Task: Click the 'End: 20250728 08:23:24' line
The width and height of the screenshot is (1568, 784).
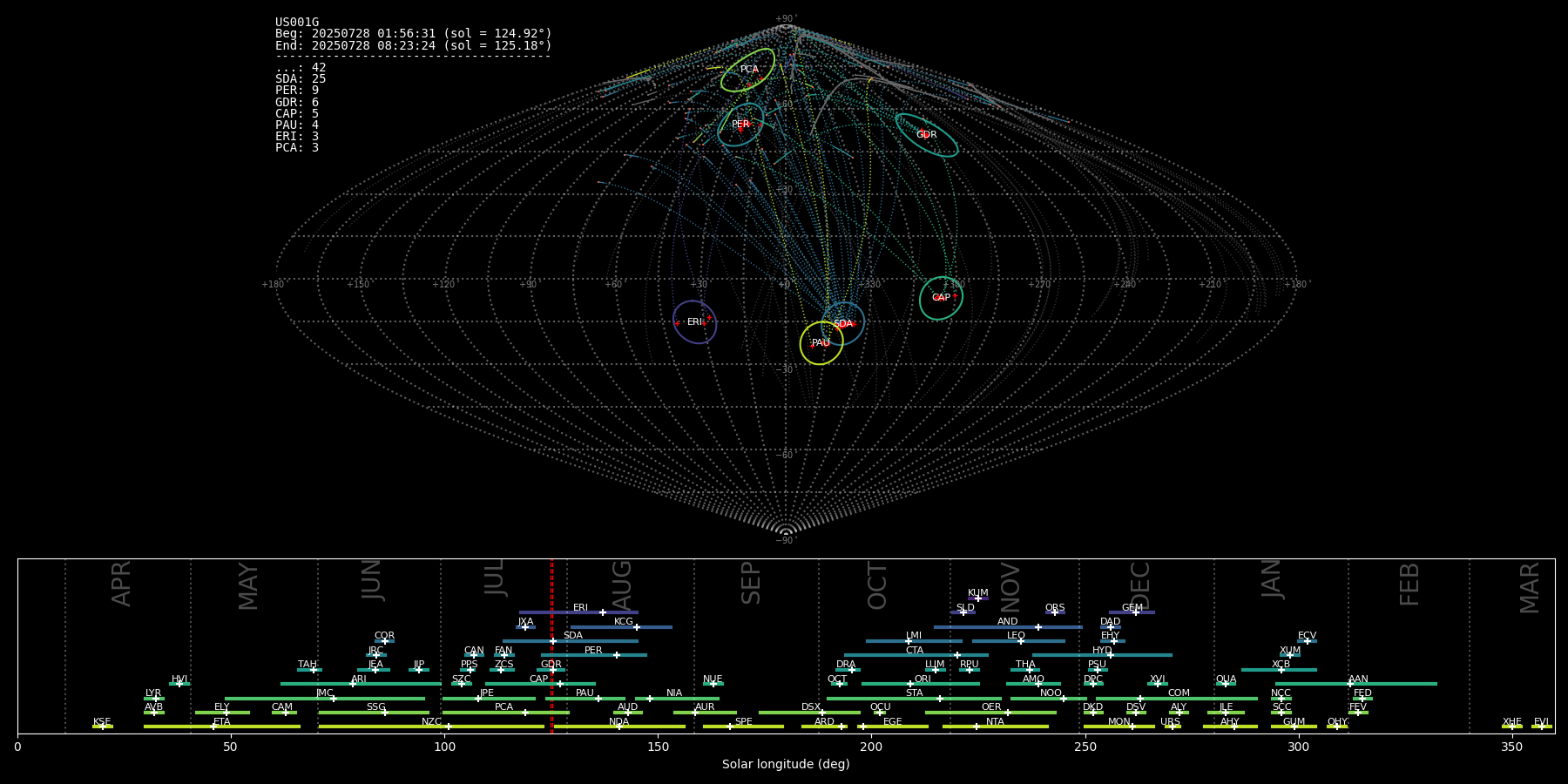Action: [x=414, y=45]
